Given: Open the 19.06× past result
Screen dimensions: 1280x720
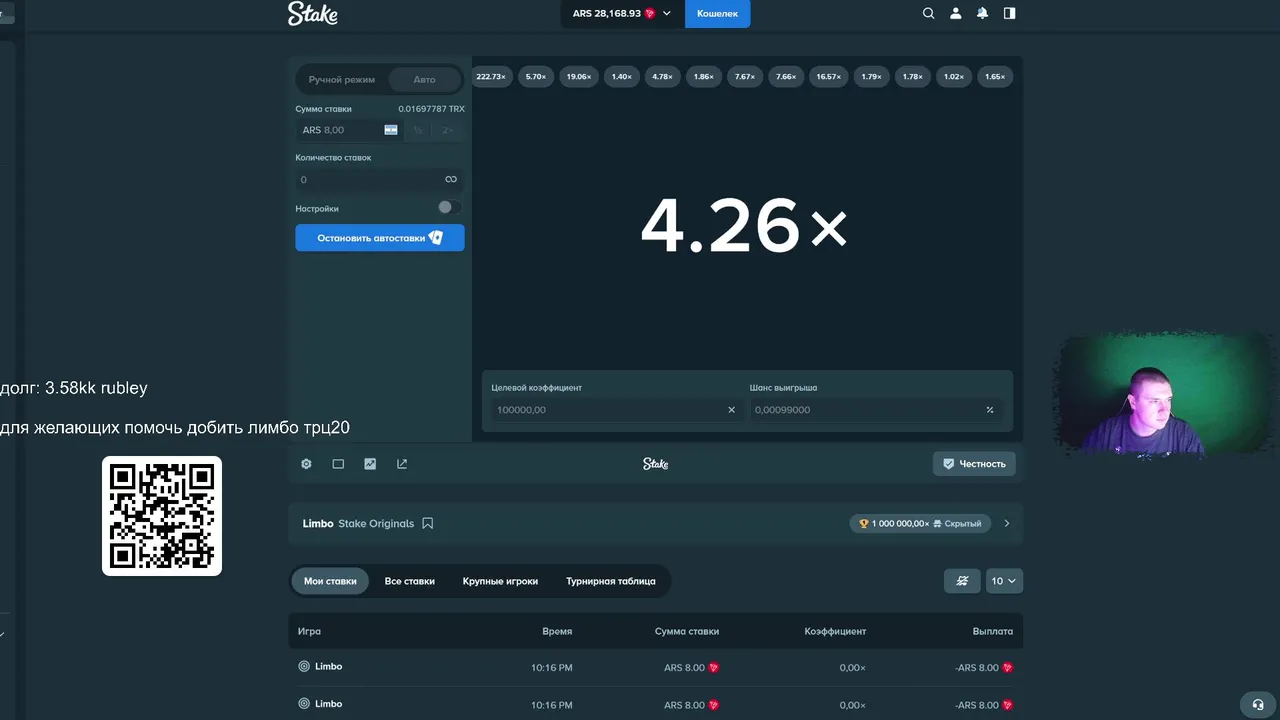Looking at the screenshot, I should tap(578, 77).
